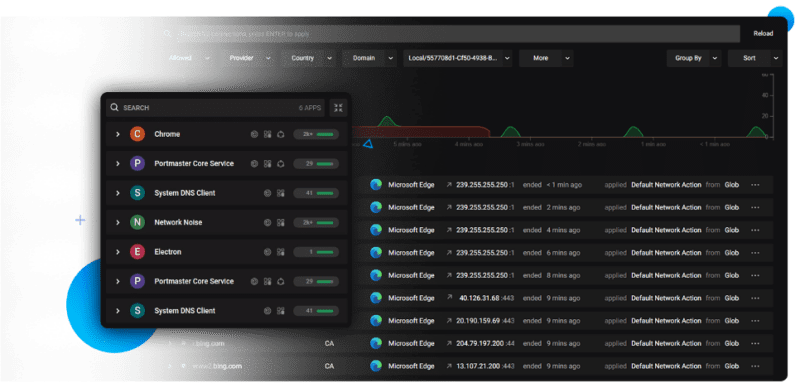Open the Domain filter dropdown
Image resolution: width=800 pixels, height=388 pixels.
point(370,58)
